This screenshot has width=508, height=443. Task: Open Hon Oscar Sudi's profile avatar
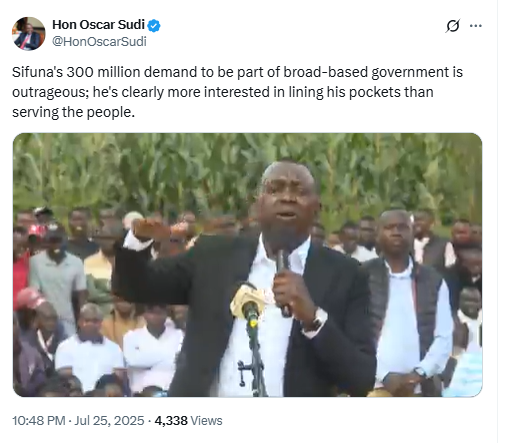tap(29, 34)
